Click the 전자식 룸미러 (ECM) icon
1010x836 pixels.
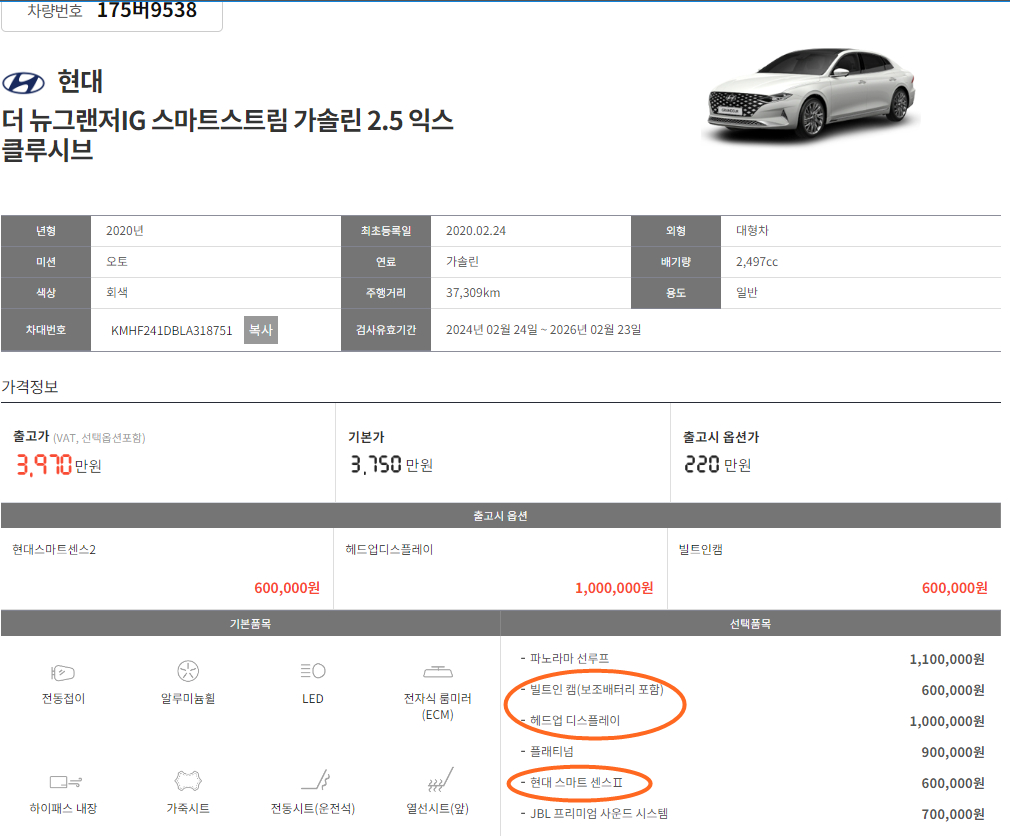pos(438,672)
